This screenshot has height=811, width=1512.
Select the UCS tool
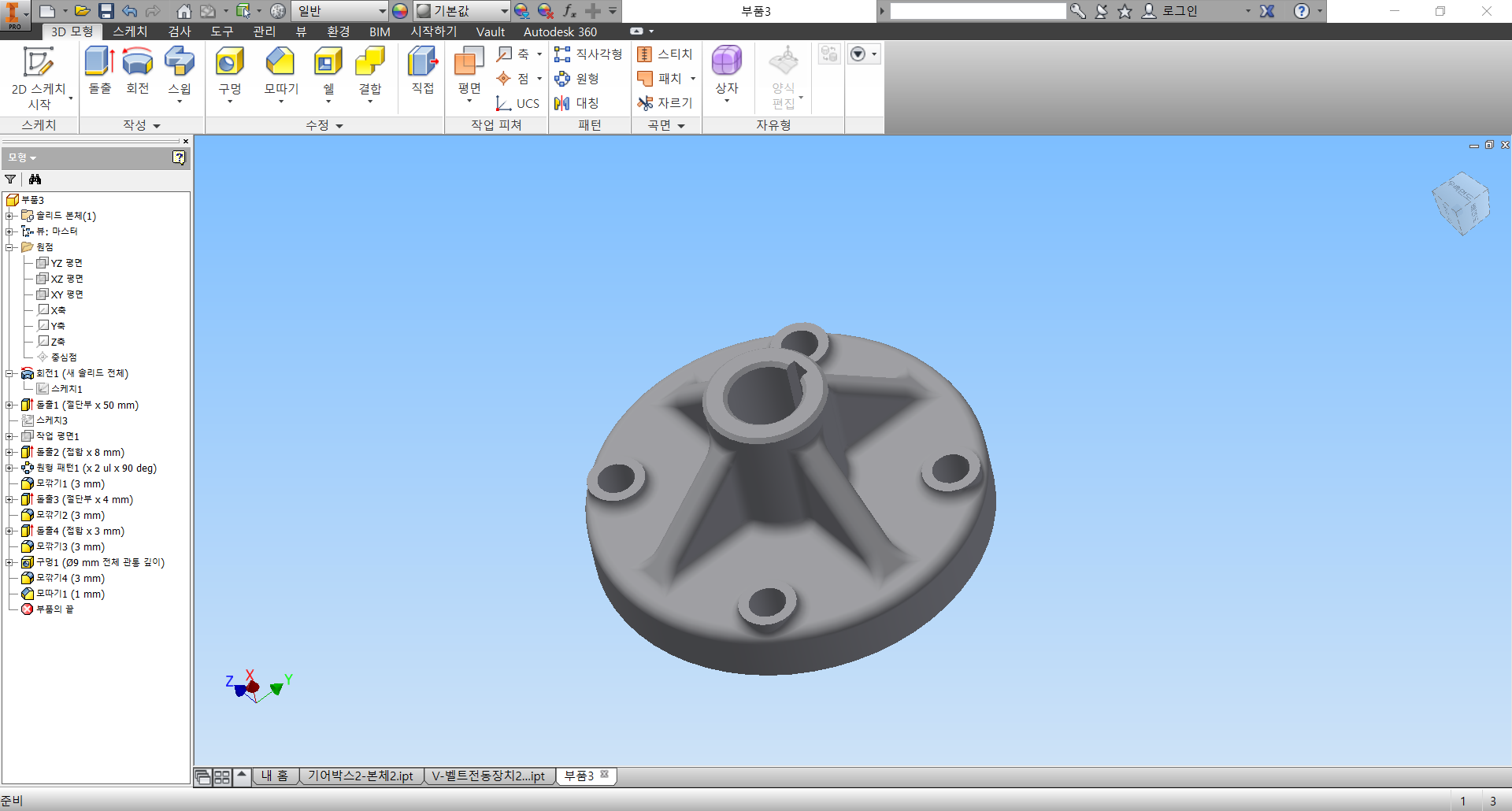pyautogui.click(x=517, y=103)
